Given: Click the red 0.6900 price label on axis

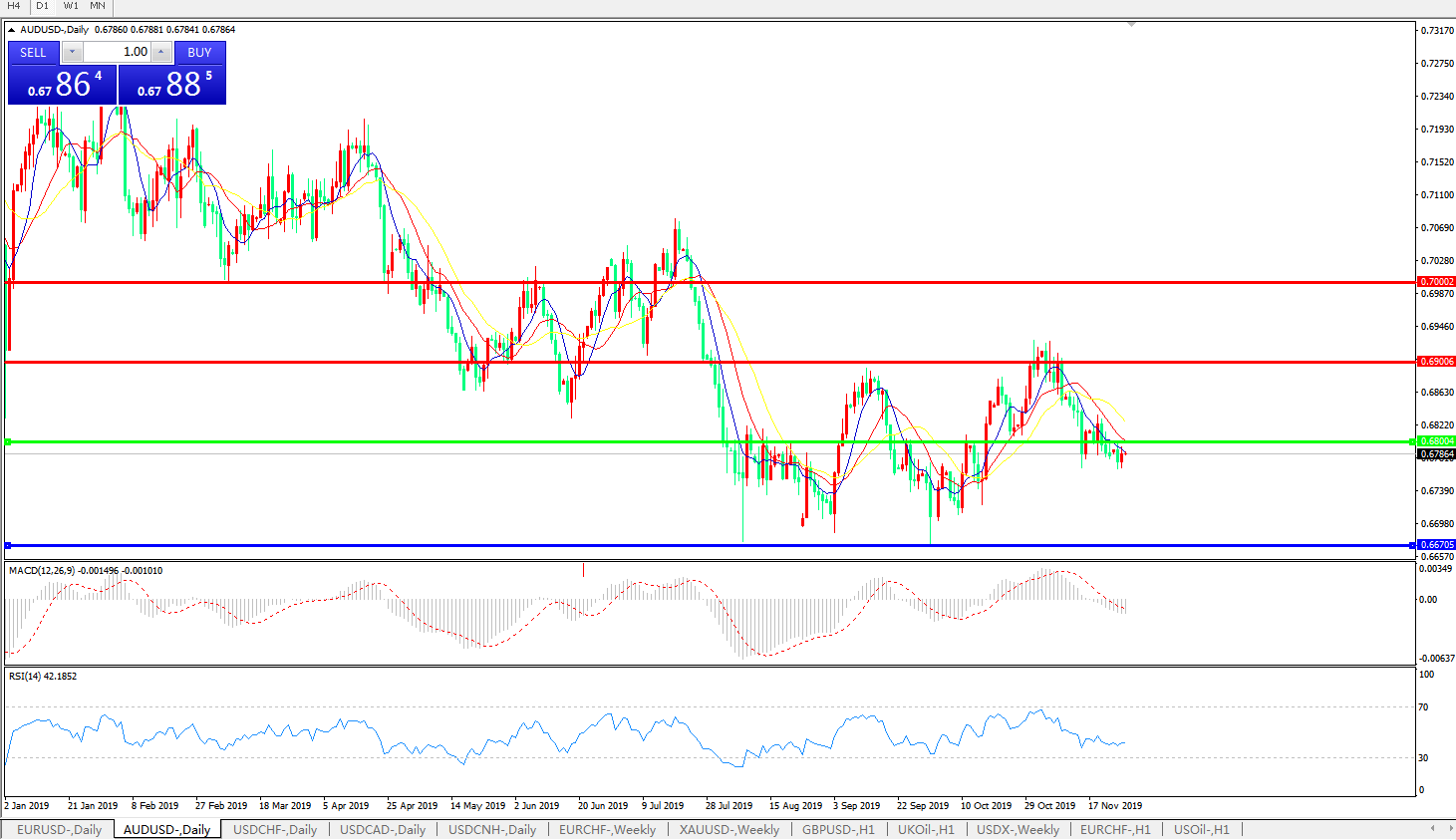Looking at the screenshot, I should 1436,362.
